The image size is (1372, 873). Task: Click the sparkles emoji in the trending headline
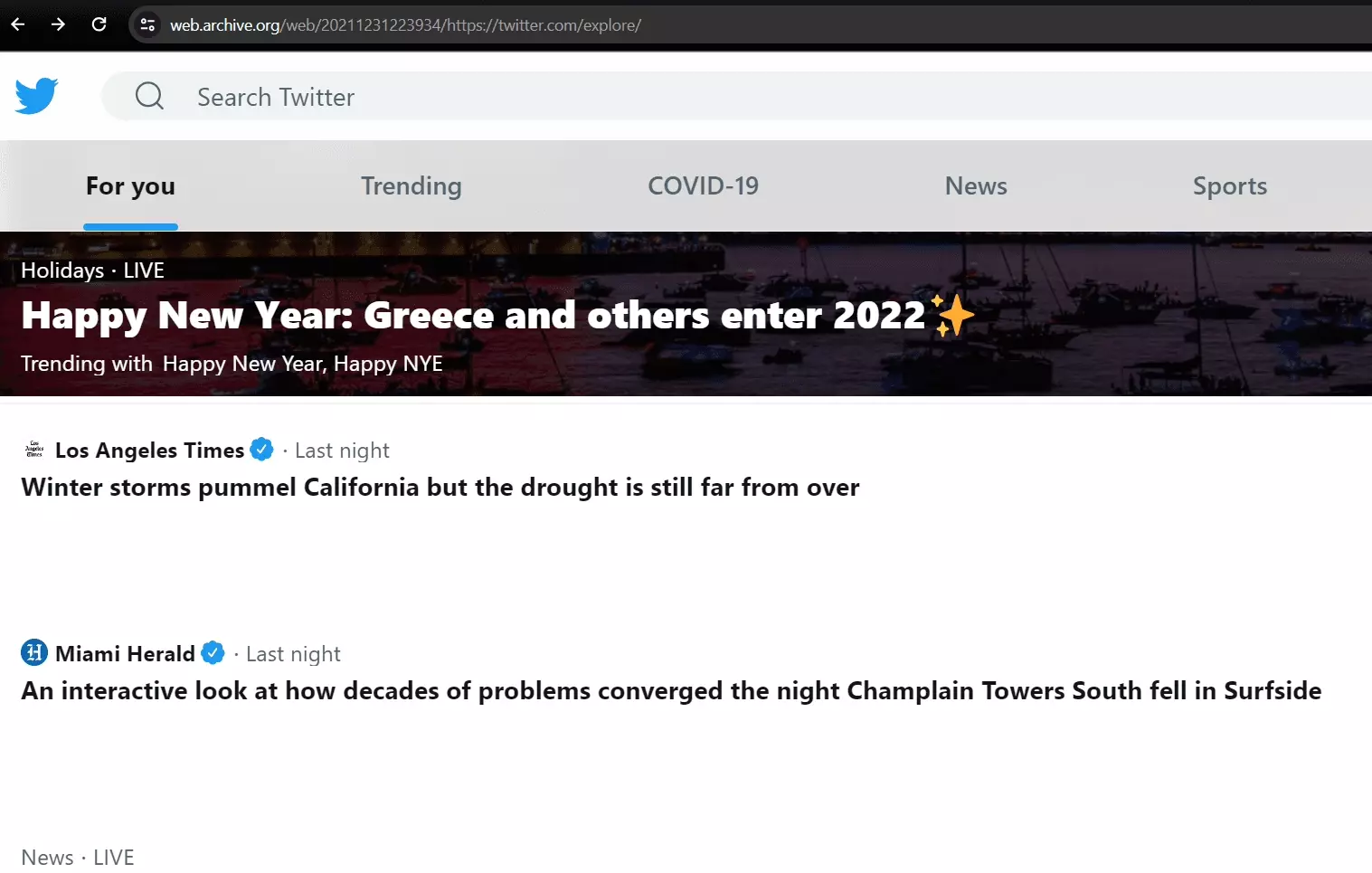(952, 315)
